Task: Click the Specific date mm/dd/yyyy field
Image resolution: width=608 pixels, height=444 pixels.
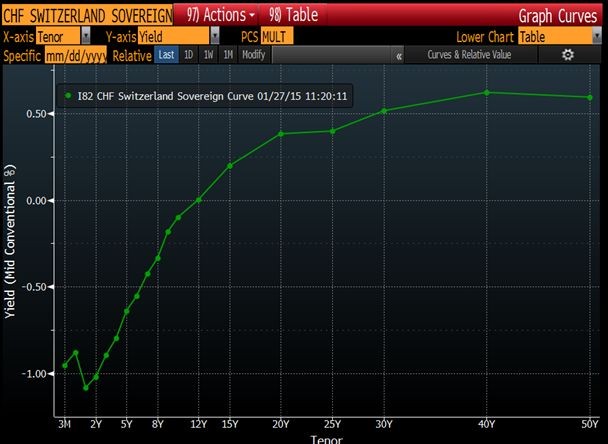Action: coord(76,55)
